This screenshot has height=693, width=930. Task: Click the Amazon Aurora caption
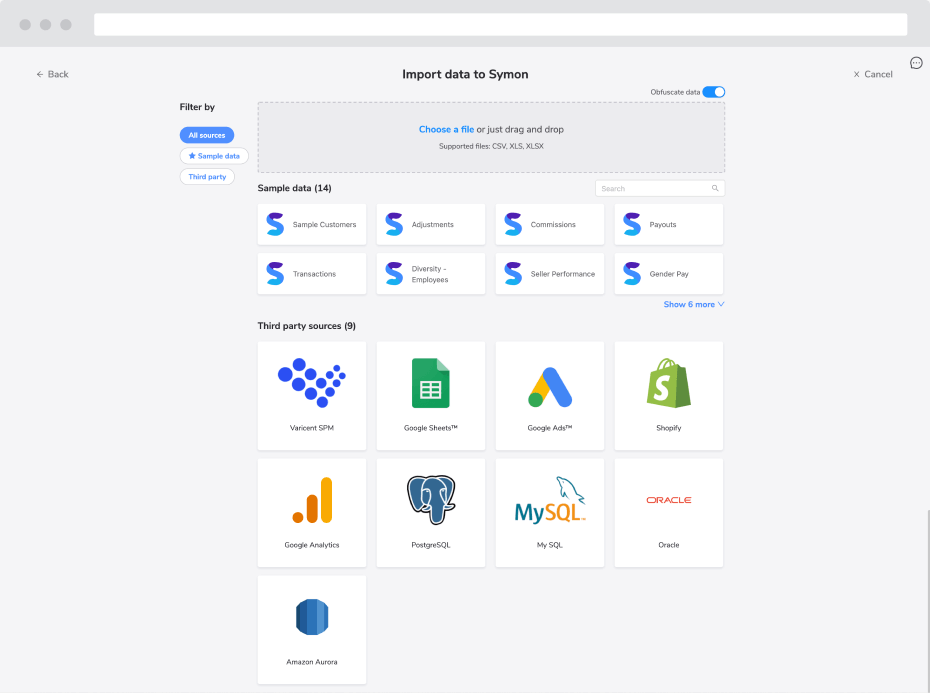pos(312,662)
